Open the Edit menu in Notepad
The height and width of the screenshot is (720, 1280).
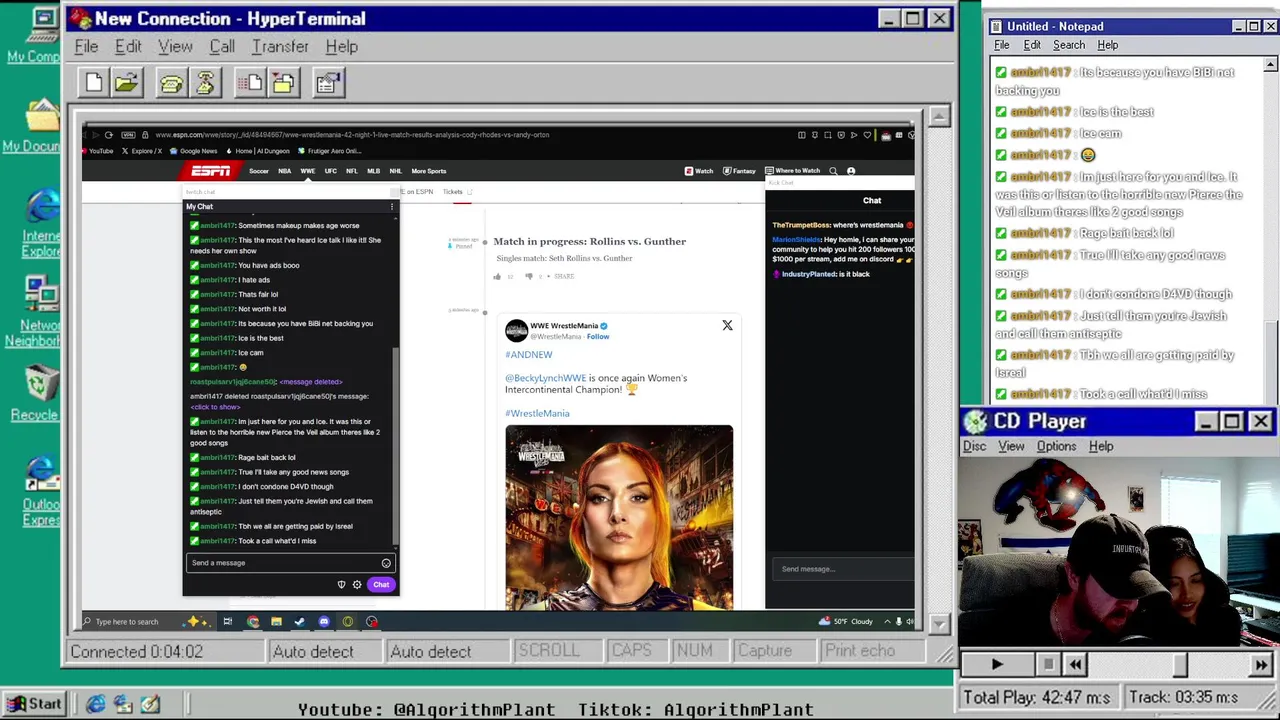point(1032,45)
